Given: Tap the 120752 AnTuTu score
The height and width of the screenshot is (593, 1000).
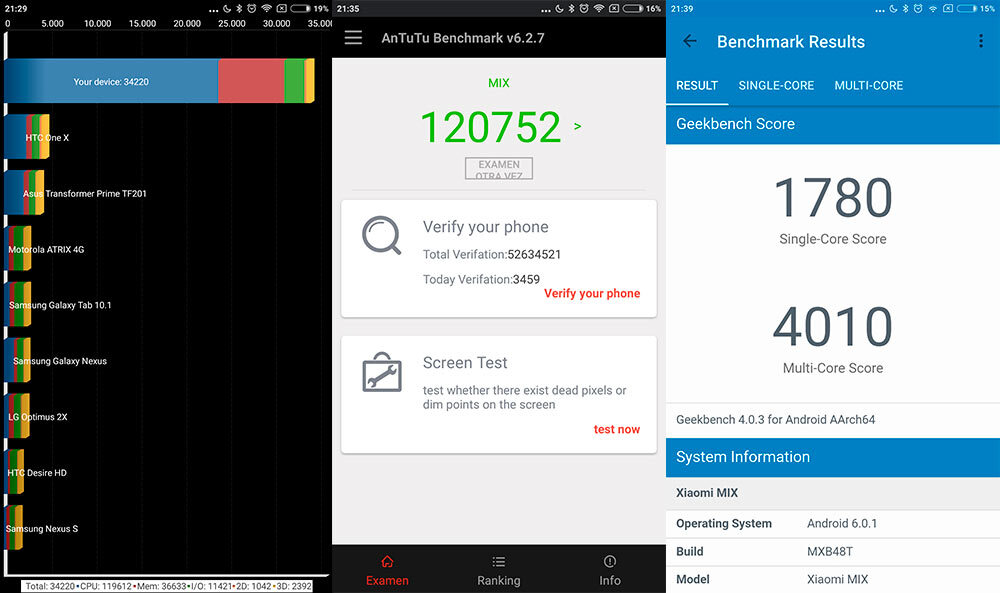Looking at the screenshot, I should click(490, 127).
